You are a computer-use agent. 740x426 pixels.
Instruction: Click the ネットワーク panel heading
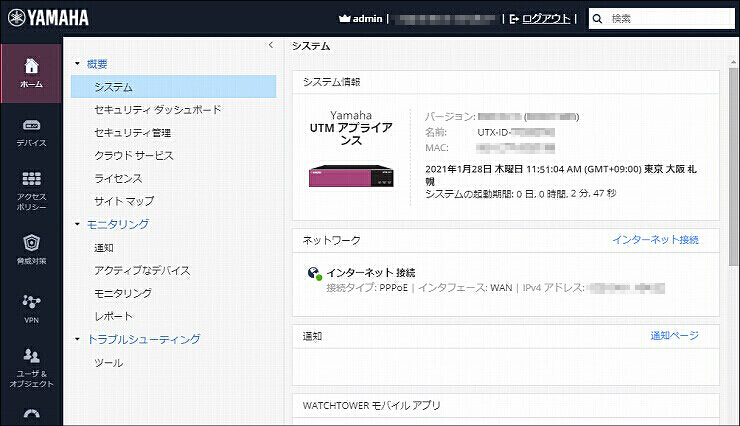[x=331, y=241]
